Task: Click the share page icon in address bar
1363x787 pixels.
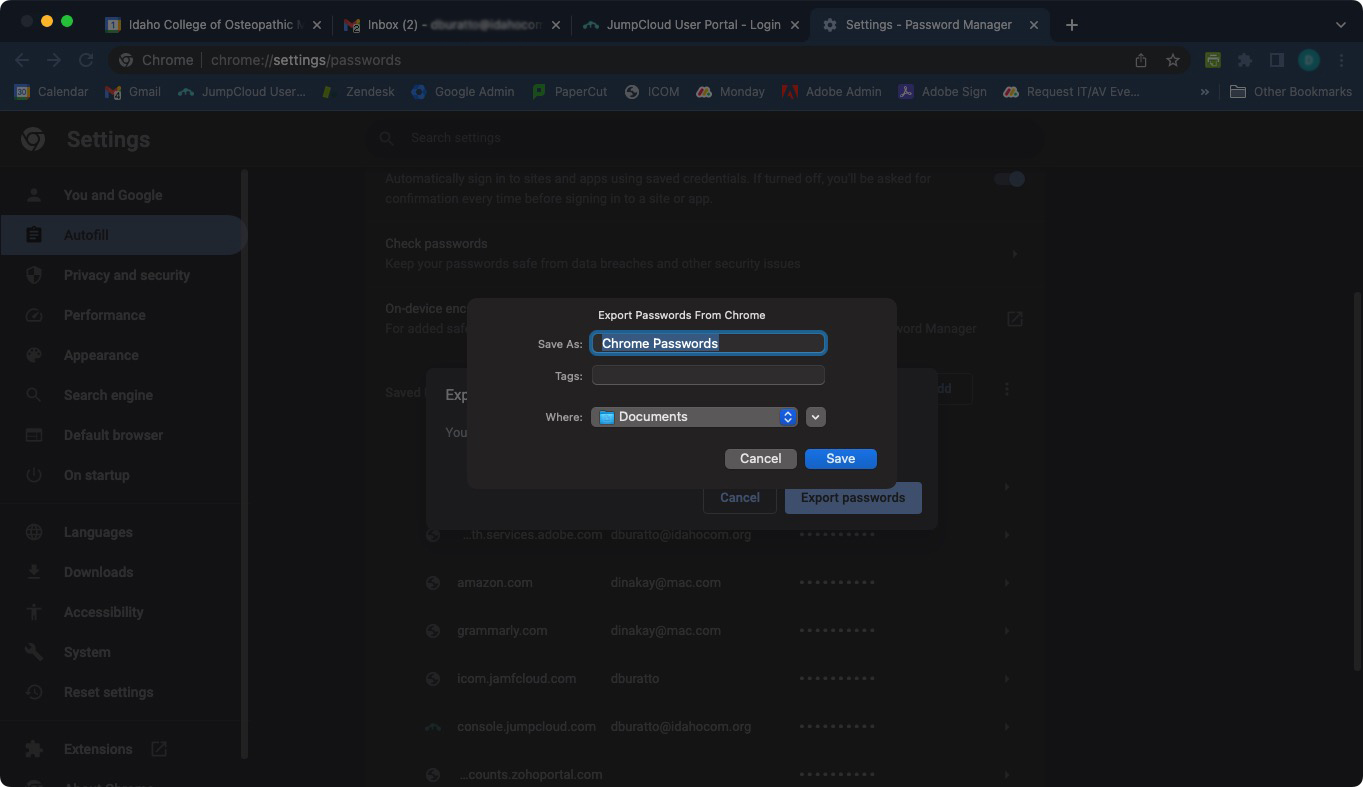Action: click(1140, 60)
